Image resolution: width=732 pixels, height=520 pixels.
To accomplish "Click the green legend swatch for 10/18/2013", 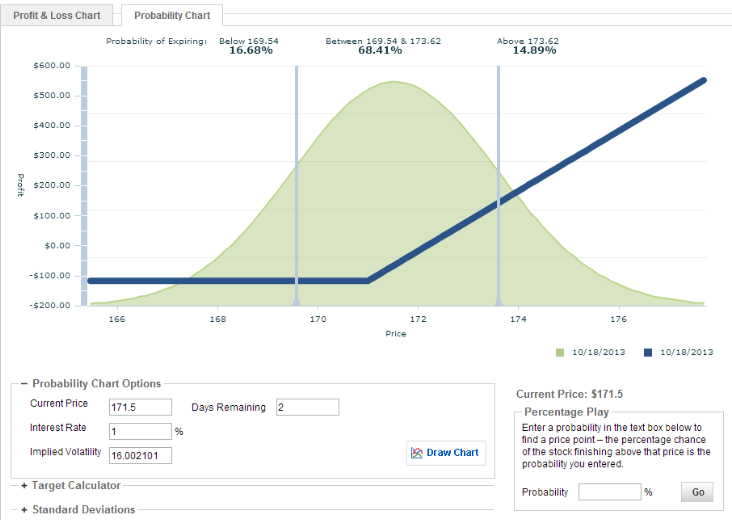I will 559,352.
